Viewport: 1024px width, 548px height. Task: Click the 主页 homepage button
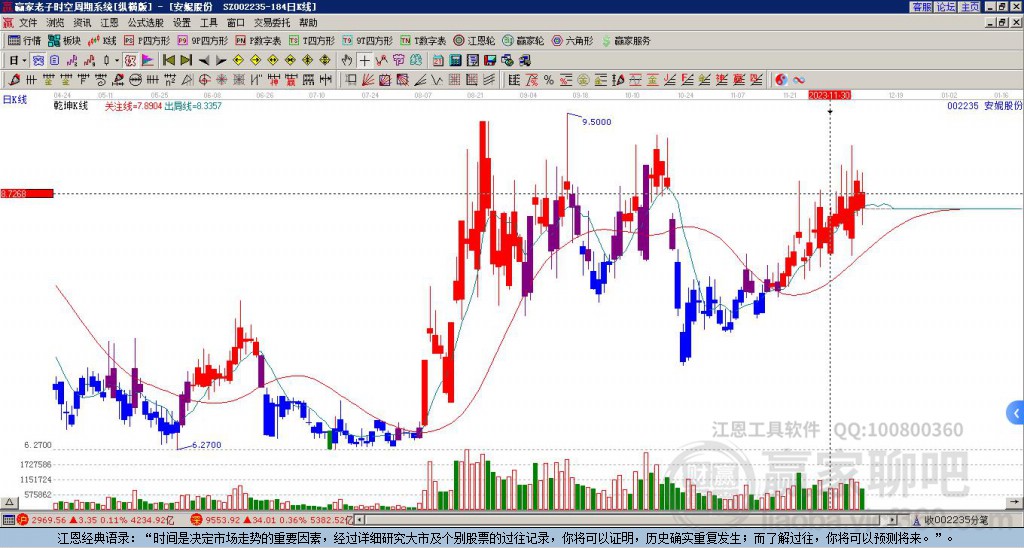(970, 7)
